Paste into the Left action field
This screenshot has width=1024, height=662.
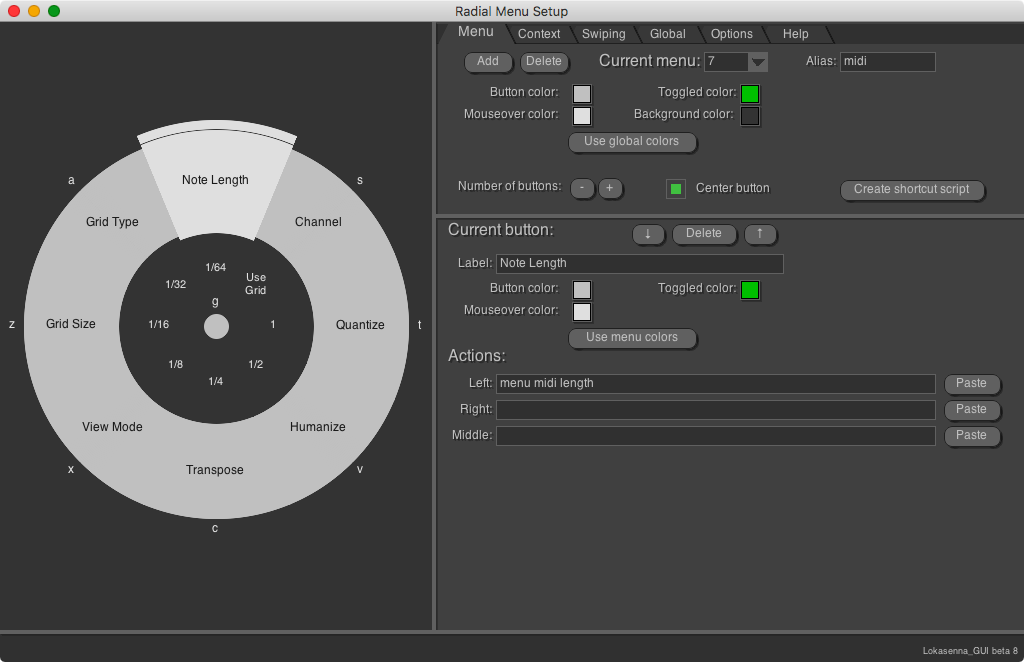coord(971,383)
